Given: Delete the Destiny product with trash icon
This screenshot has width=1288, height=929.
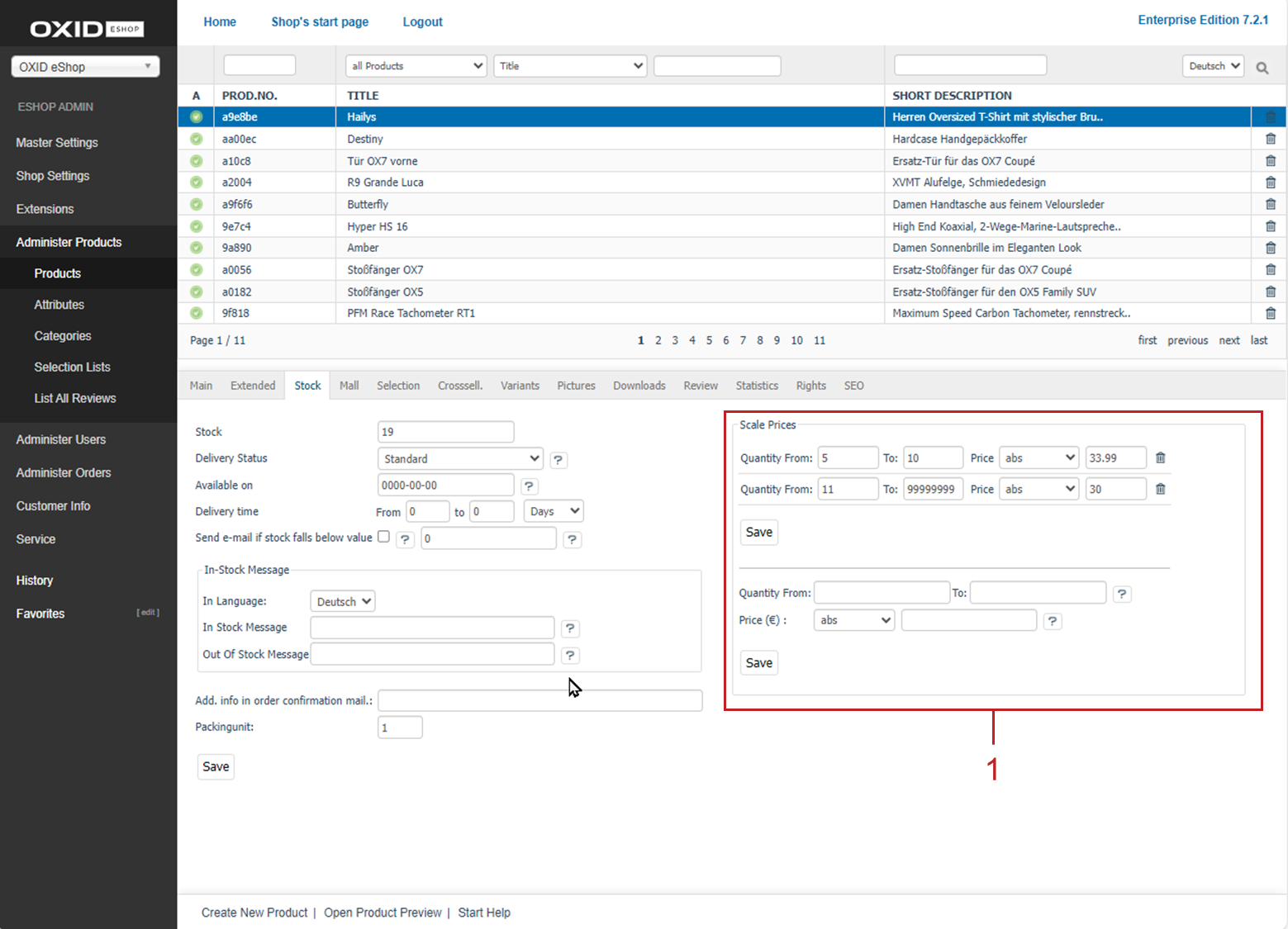Looking at the screenshot, I should click(1270, 139).
